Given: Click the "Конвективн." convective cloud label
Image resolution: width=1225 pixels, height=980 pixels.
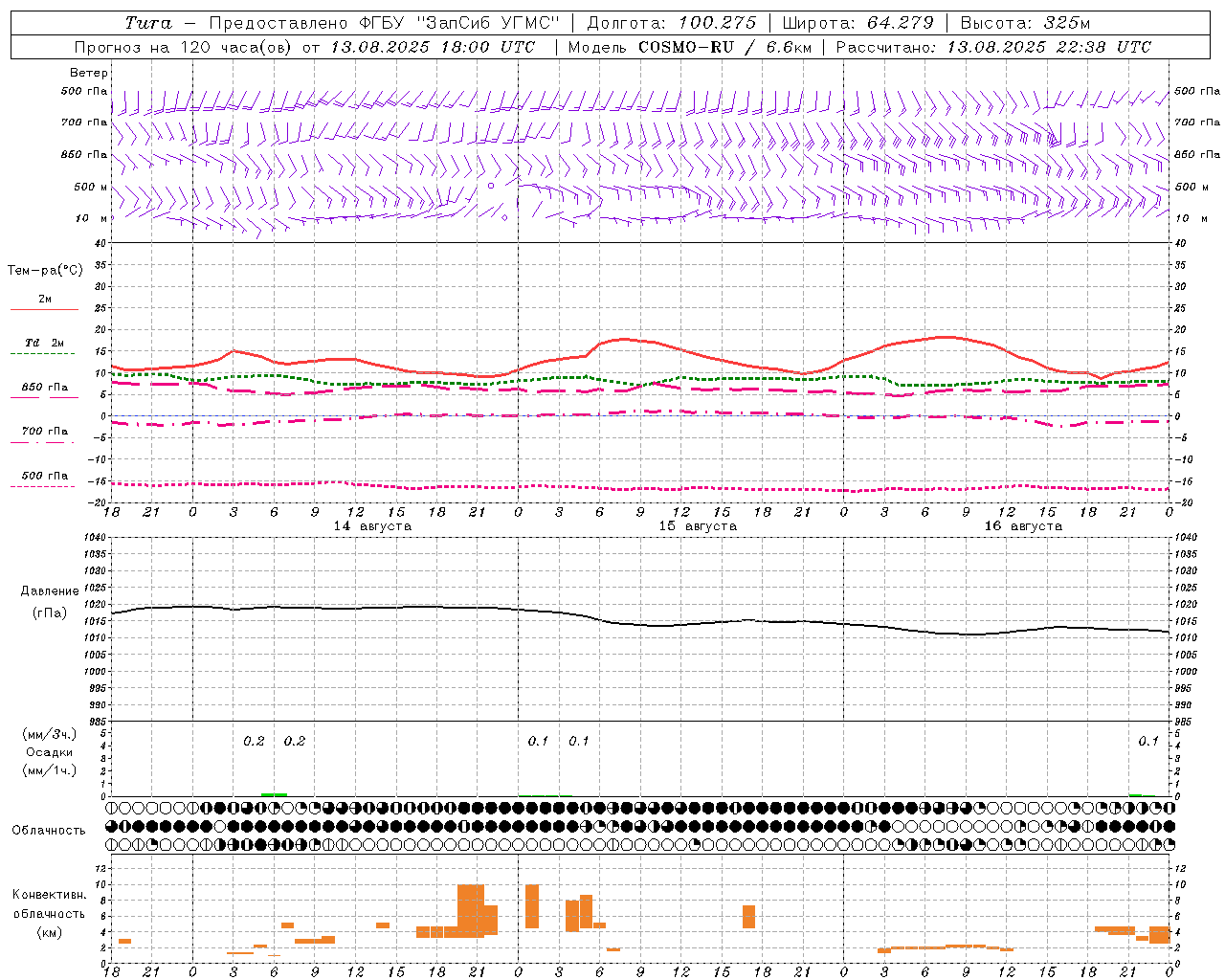Looking at the screenshot, I should tap(50, 895).
